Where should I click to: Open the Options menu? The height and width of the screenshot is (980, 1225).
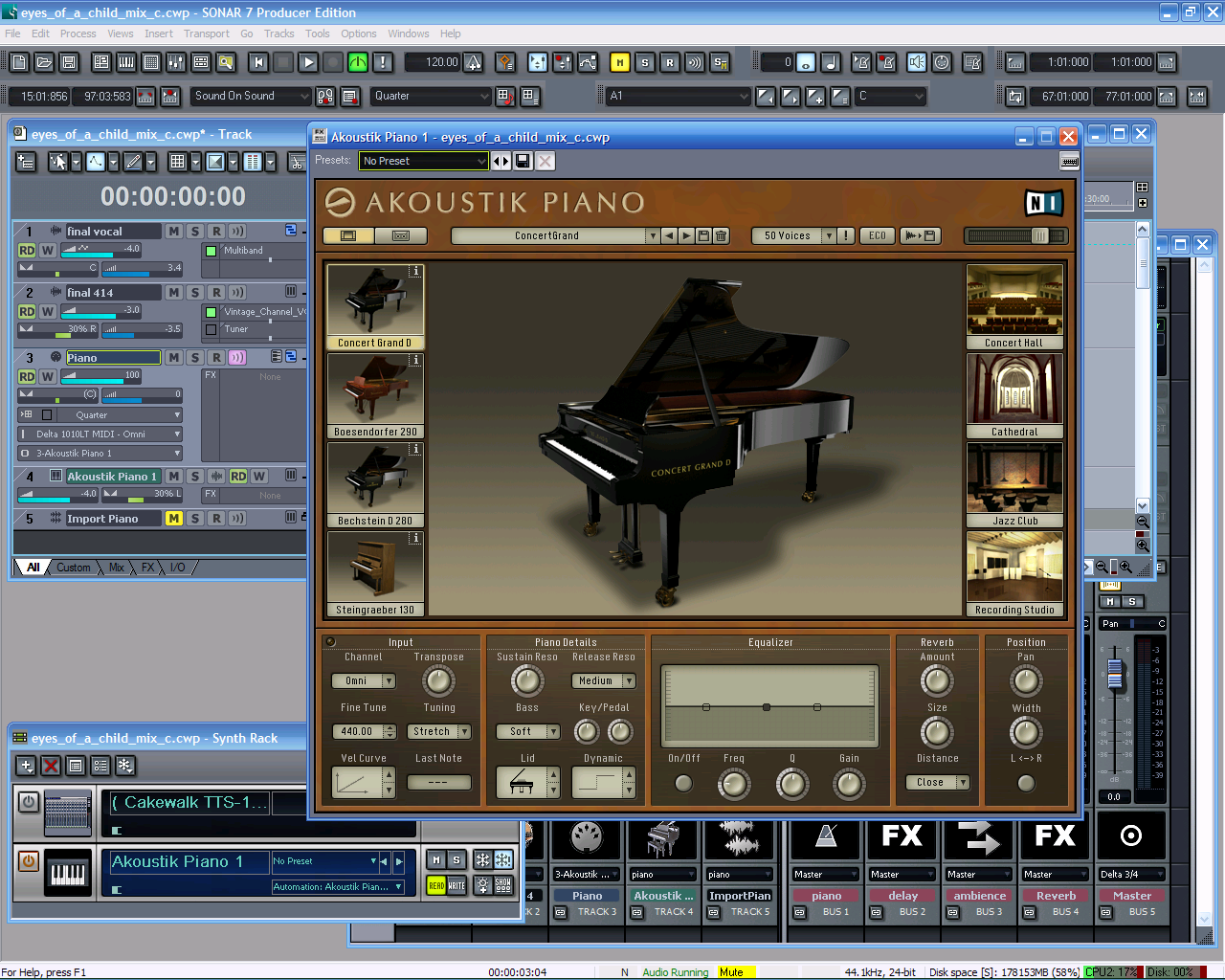359,33
